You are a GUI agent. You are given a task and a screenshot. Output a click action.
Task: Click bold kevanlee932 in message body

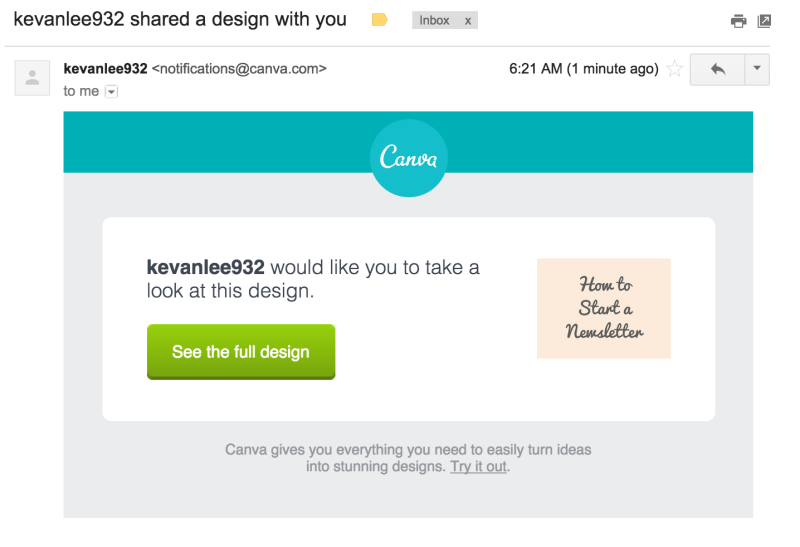[x=206, y=267]
